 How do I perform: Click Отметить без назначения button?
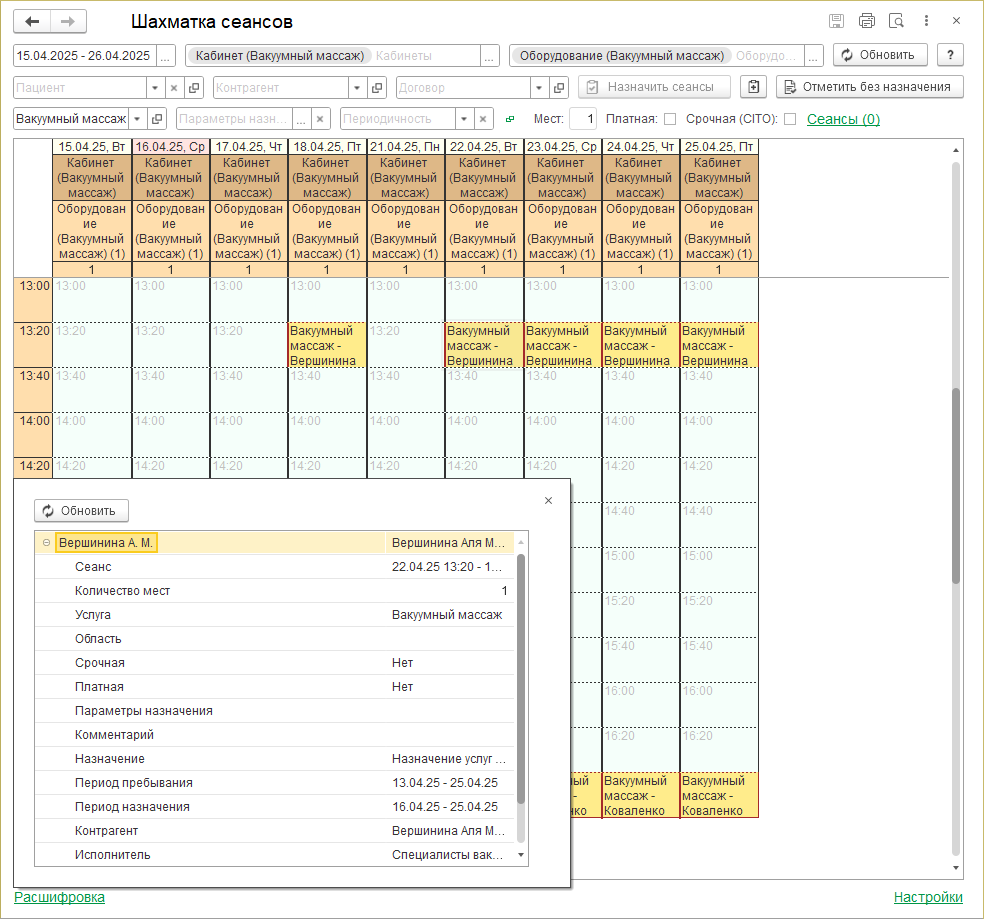pos(869,87)
